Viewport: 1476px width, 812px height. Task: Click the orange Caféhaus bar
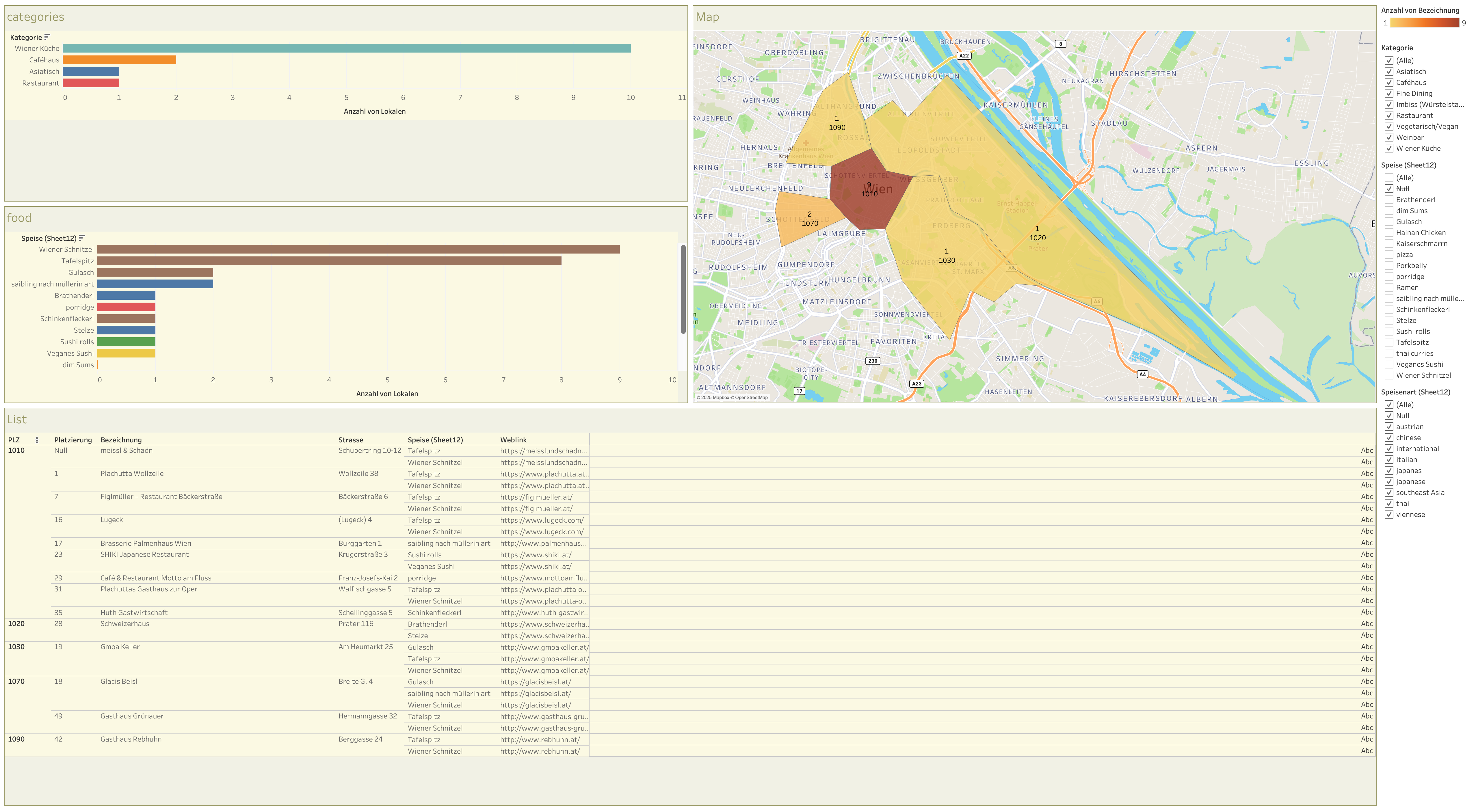coord(119,59)
